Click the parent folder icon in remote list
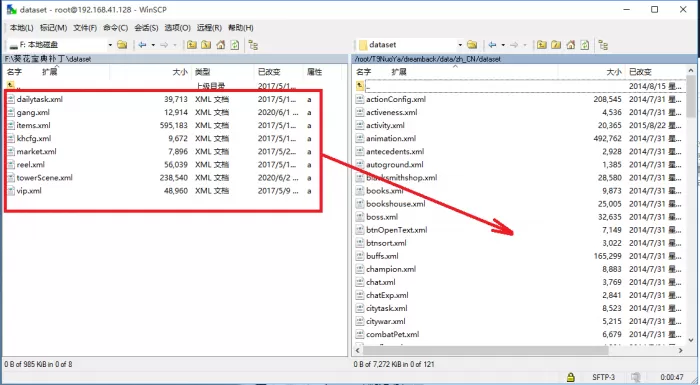700x385 pixels. click(x=360, y=86)
